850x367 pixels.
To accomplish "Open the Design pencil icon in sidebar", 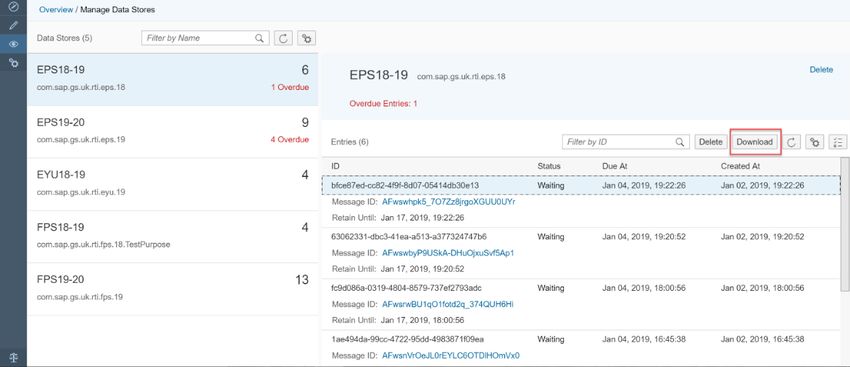I will [14, 25].
